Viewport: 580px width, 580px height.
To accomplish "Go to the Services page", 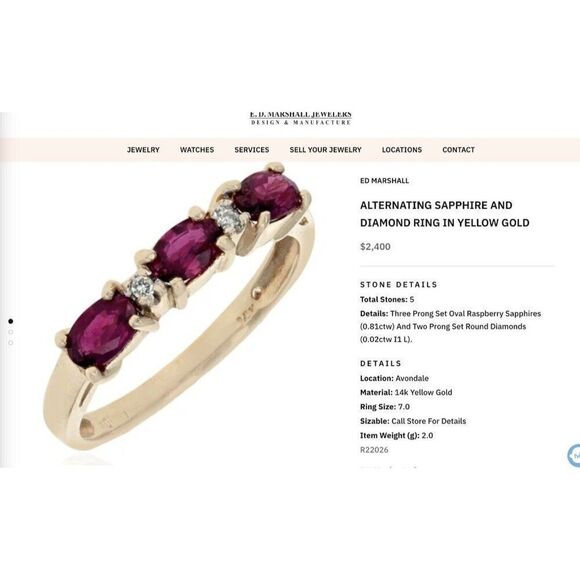I will (252, 150).
